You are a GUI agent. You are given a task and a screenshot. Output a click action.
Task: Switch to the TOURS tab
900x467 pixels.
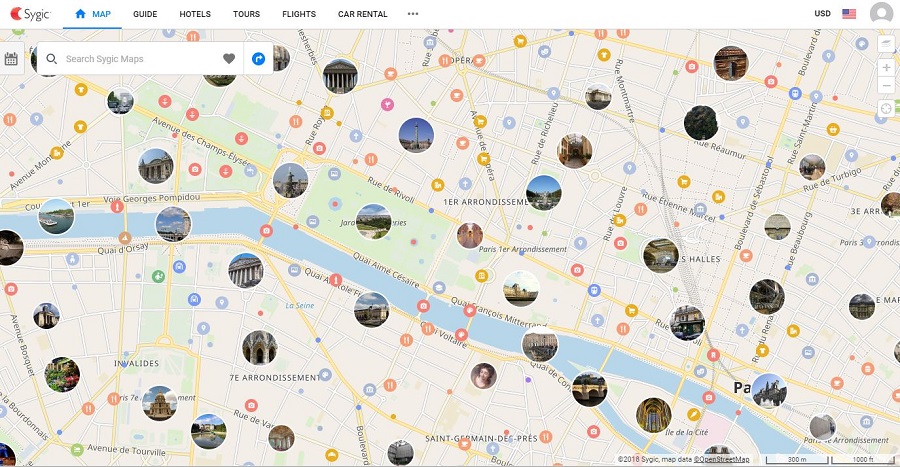point(246,14)
